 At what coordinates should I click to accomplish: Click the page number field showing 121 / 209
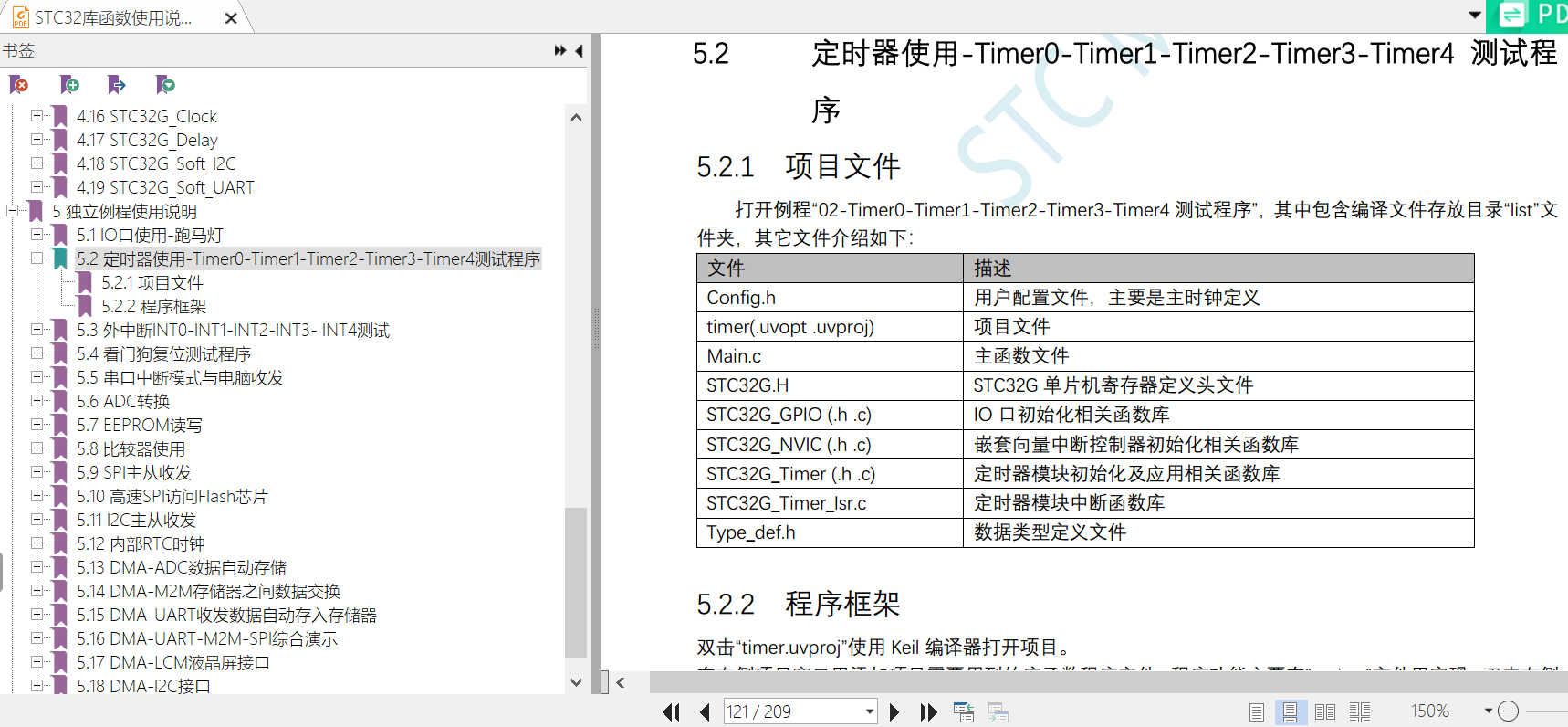[792, 711]
